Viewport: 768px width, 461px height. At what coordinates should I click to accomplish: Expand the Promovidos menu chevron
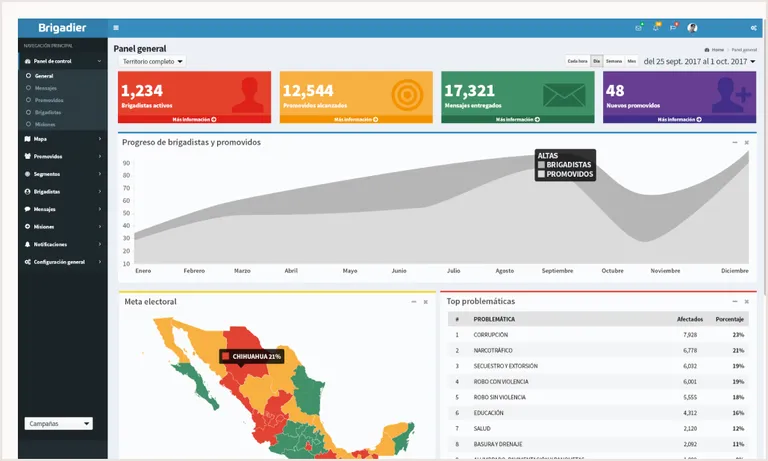tap(99, 156)
